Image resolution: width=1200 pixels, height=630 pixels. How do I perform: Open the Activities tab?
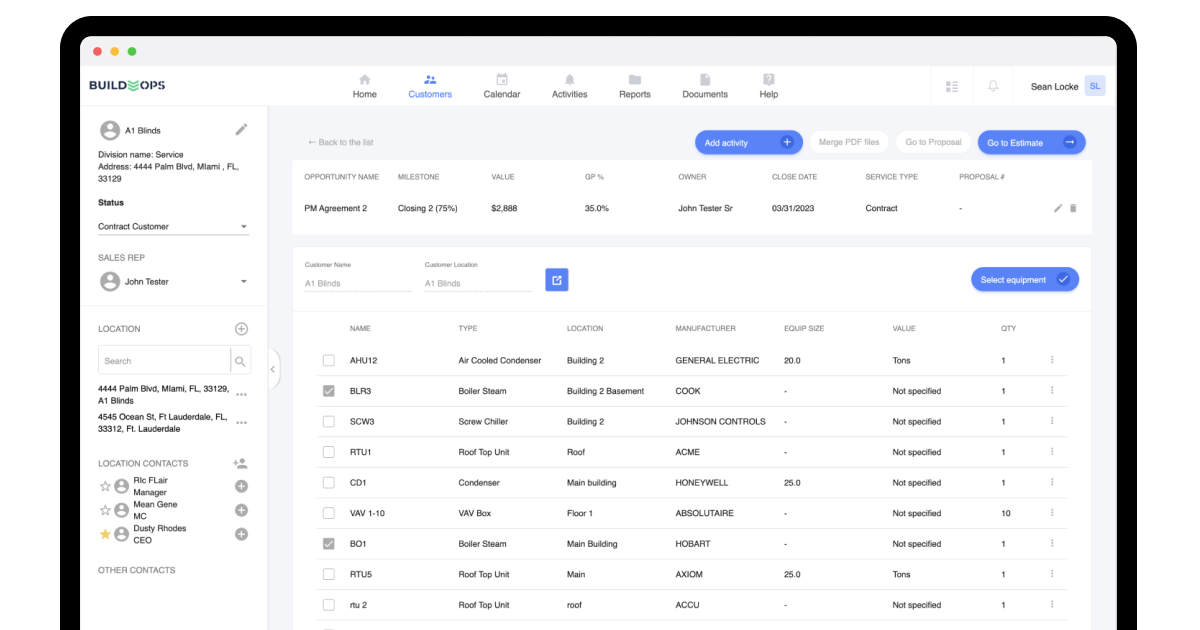570,86
